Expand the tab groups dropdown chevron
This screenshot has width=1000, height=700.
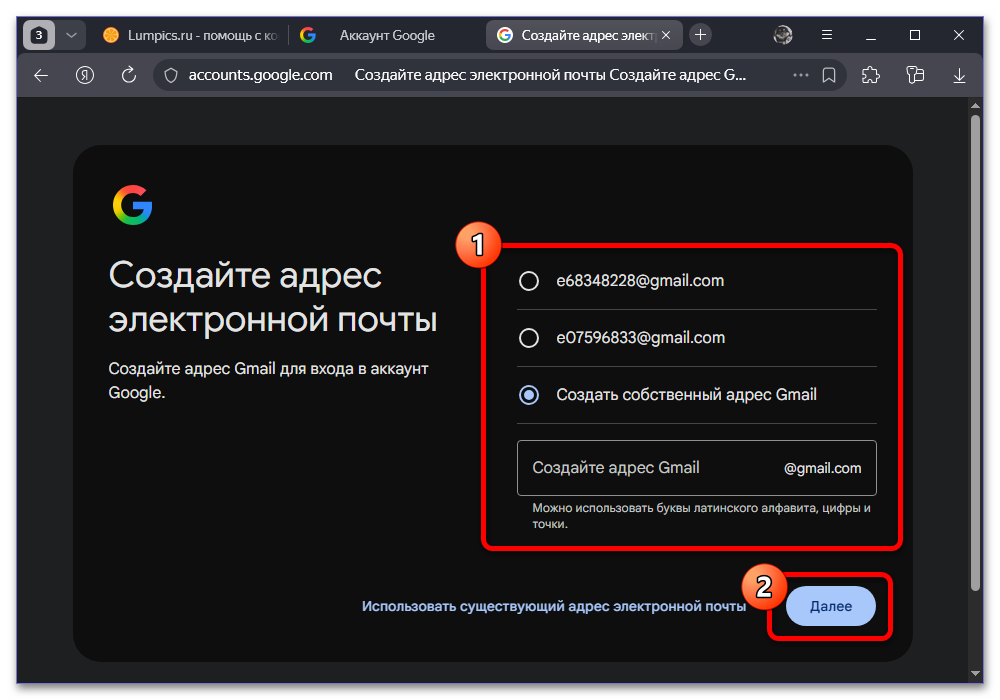point(71,35)
